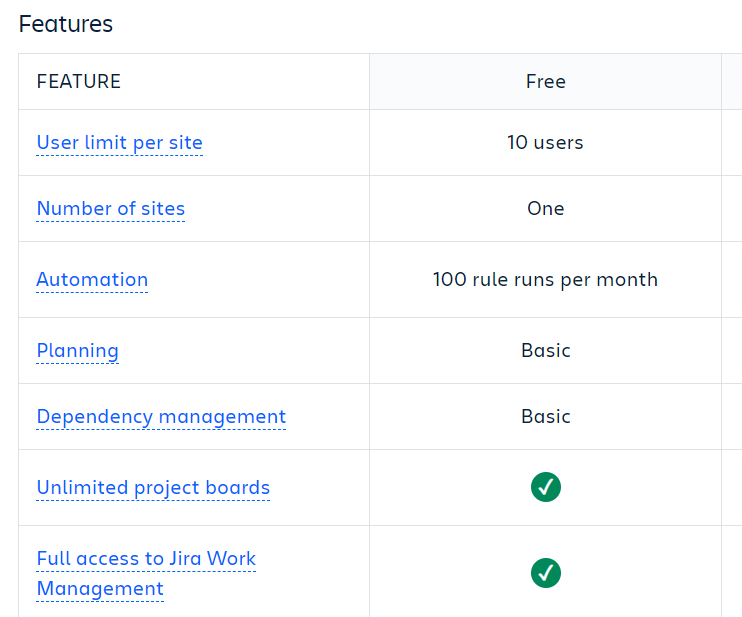Click the Automation feature link
Image resolution: width=742 pixels, height=617 pixels.
coord(92,280)
